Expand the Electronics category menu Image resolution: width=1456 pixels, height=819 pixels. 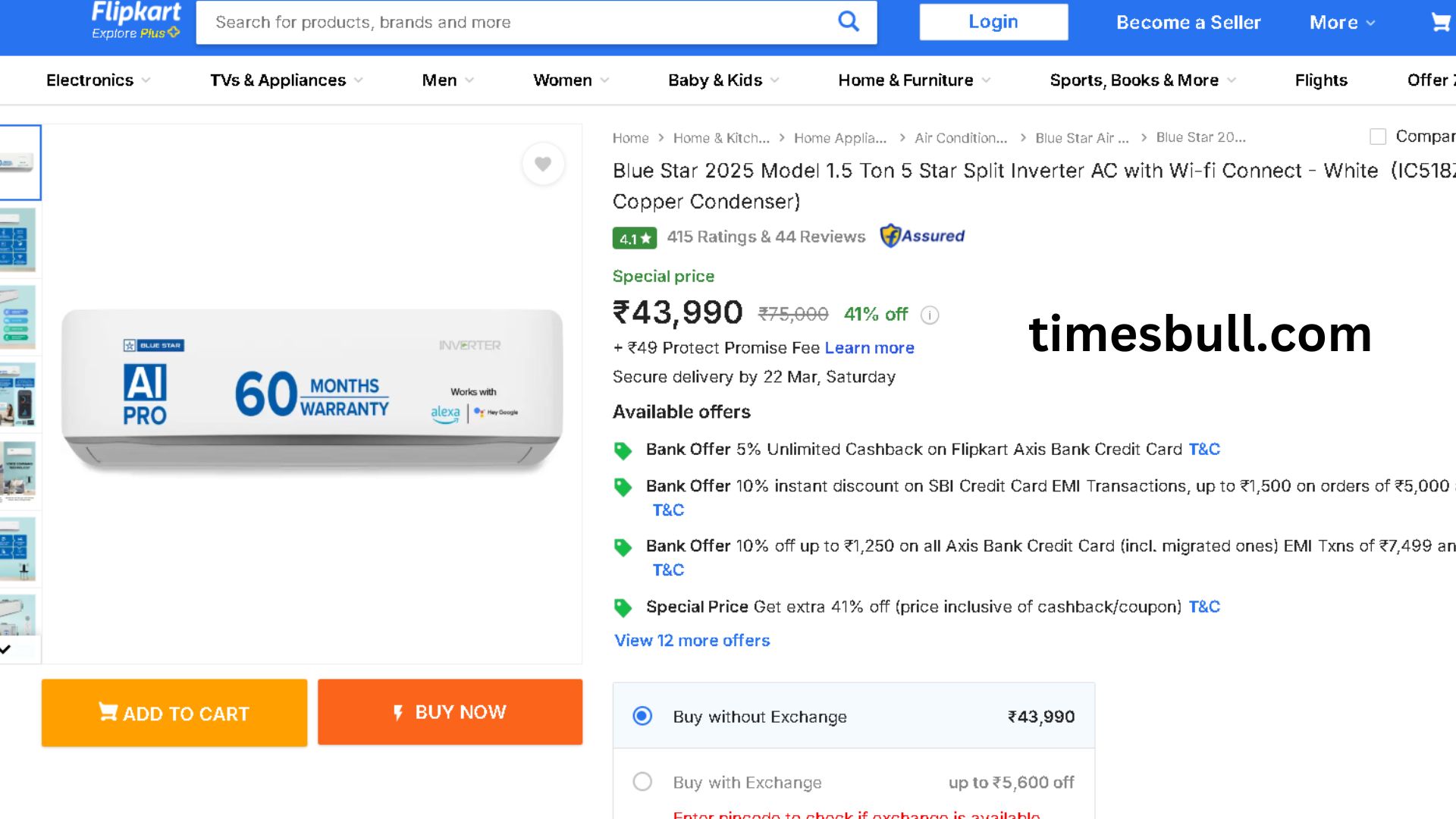point(98,80)
